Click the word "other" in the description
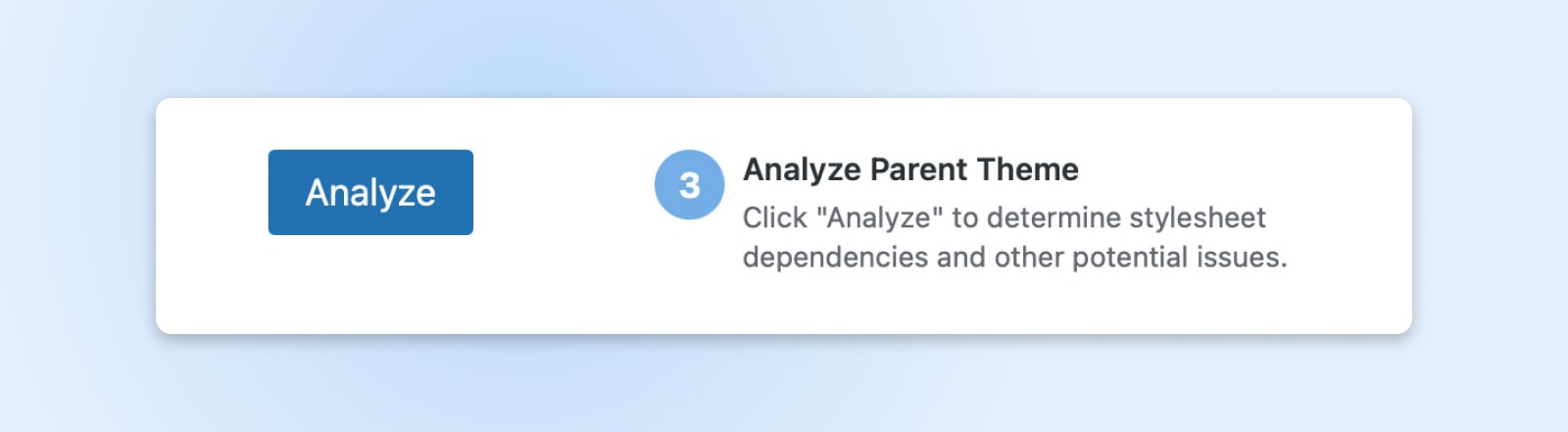The height and width of the screenshot is (432, 1568). pyautogui.click(x=1029, y=257)
